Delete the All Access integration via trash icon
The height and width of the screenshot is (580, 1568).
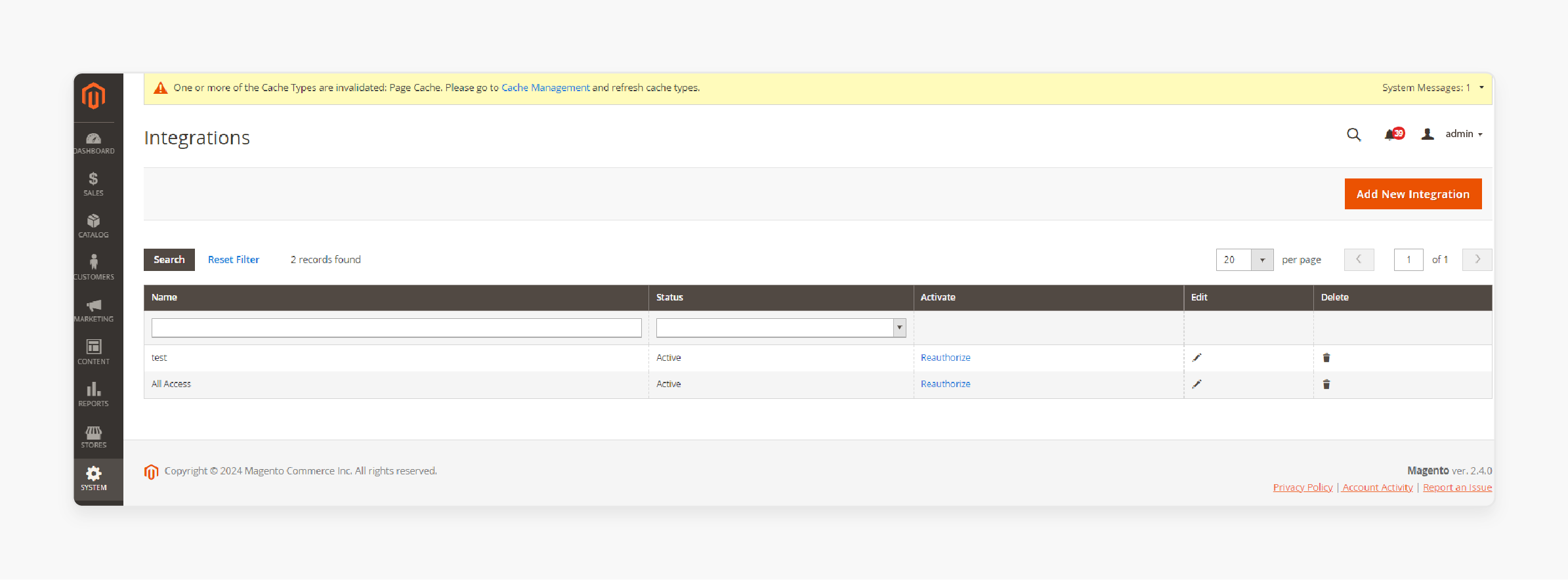[x=1326, y=384]
